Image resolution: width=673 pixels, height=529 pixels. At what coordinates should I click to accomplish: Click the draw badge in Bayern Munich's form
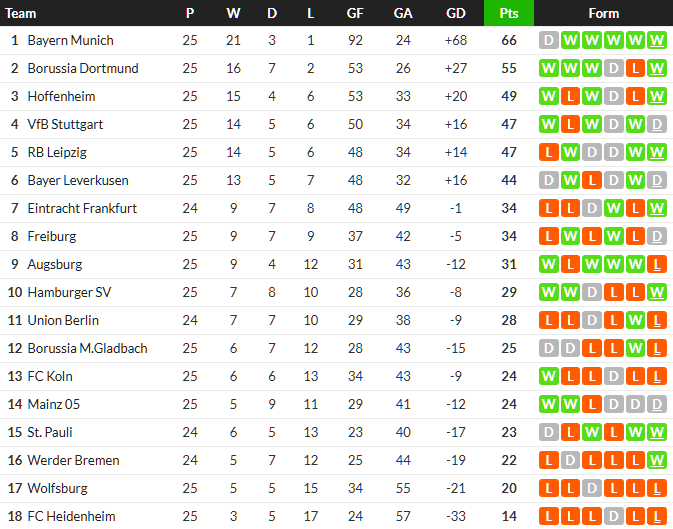click(x=548, y=41)
